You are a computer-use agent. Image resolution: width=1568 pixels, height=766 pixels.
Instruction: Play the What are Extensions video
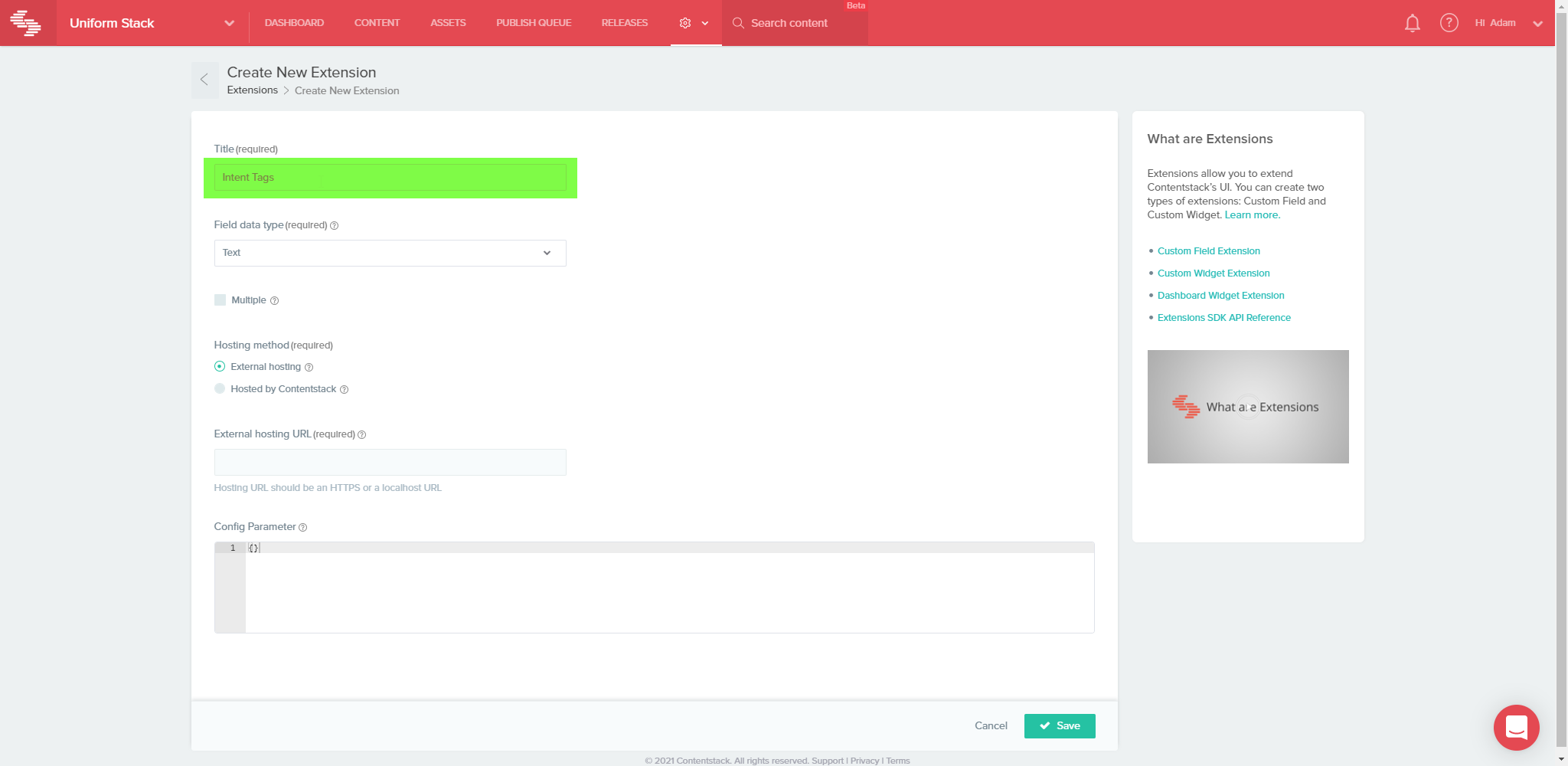point(1248,407)
